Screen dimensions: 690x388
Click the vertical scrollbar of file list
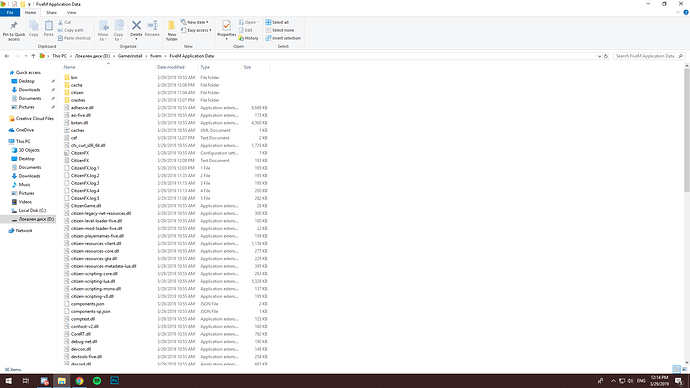(686, 130)
